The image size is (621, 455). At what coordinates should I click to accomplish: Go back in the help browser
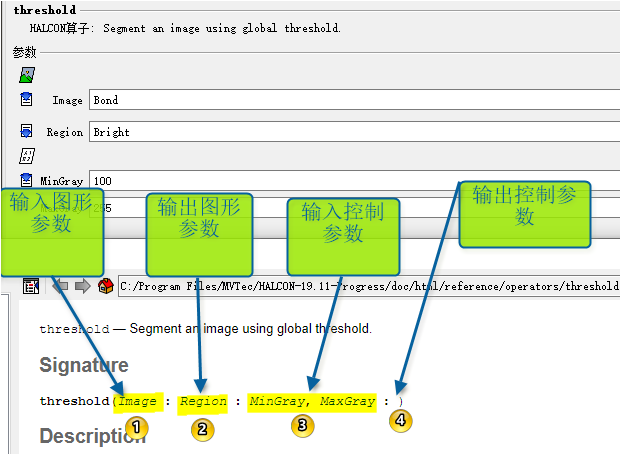(x=60, y=286)
